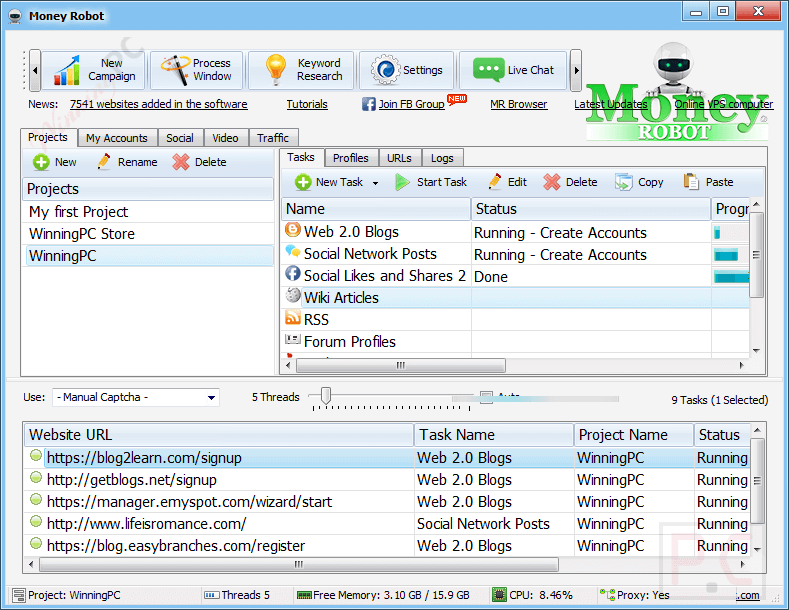Click the Edit task pencil icon
The image size is (789, 610).
pos(495,182)
